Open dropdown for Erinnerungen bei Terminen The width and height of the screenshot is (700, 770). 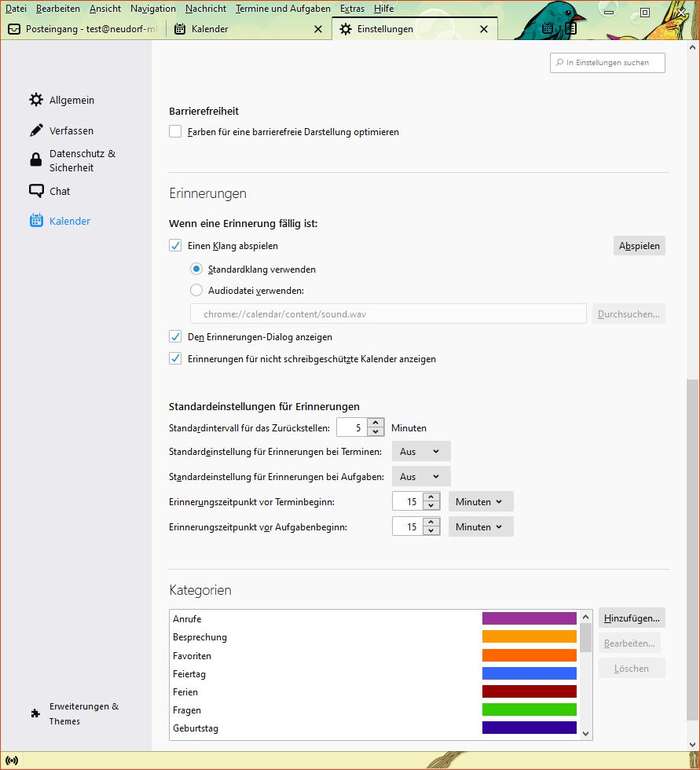420,452
